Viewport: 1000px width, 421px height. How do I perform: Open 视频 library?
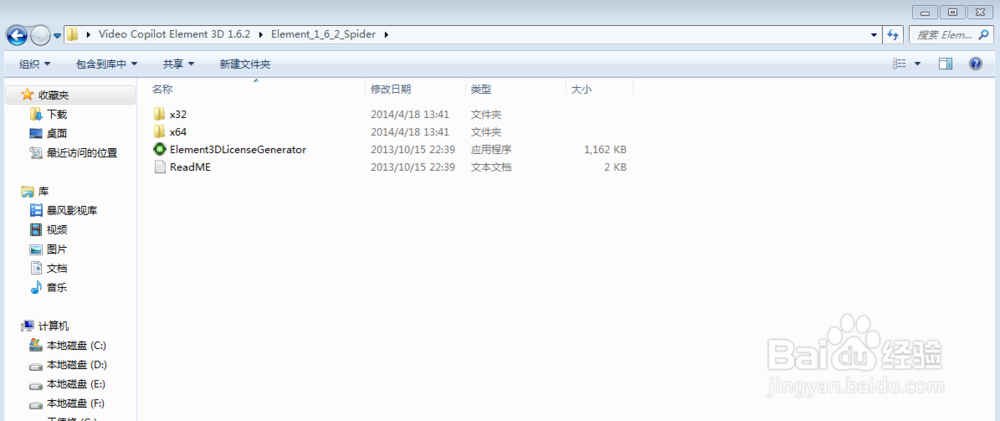(57, 230)
